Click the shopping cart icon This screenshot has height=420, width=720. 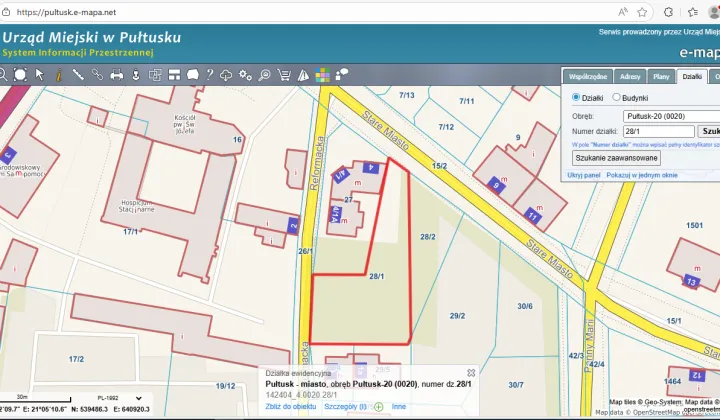click(284, 74)
